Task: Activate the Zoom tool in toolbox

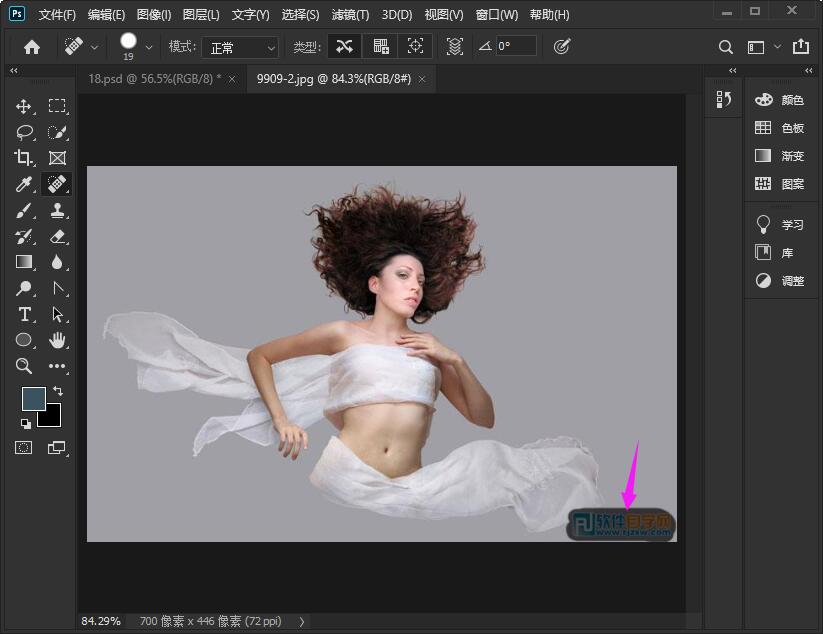Action: pos(24,366)
